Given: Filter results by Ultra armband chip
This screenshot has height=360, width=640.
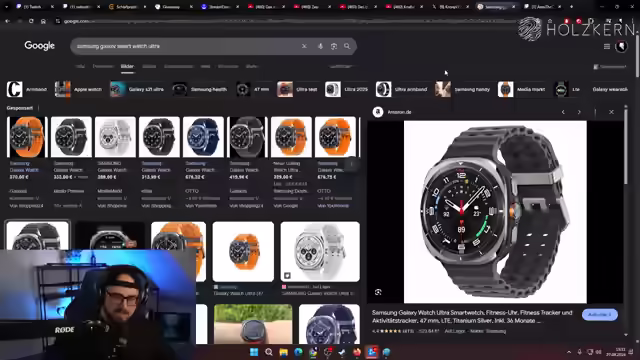Looking at the screenshot, I should (401, 89).
